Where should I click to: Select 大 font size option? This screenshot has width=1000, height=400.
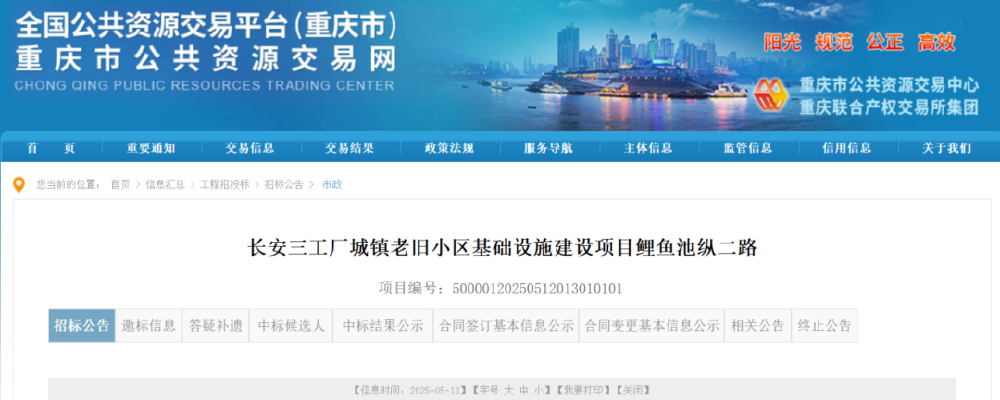[x=509, y=390]
